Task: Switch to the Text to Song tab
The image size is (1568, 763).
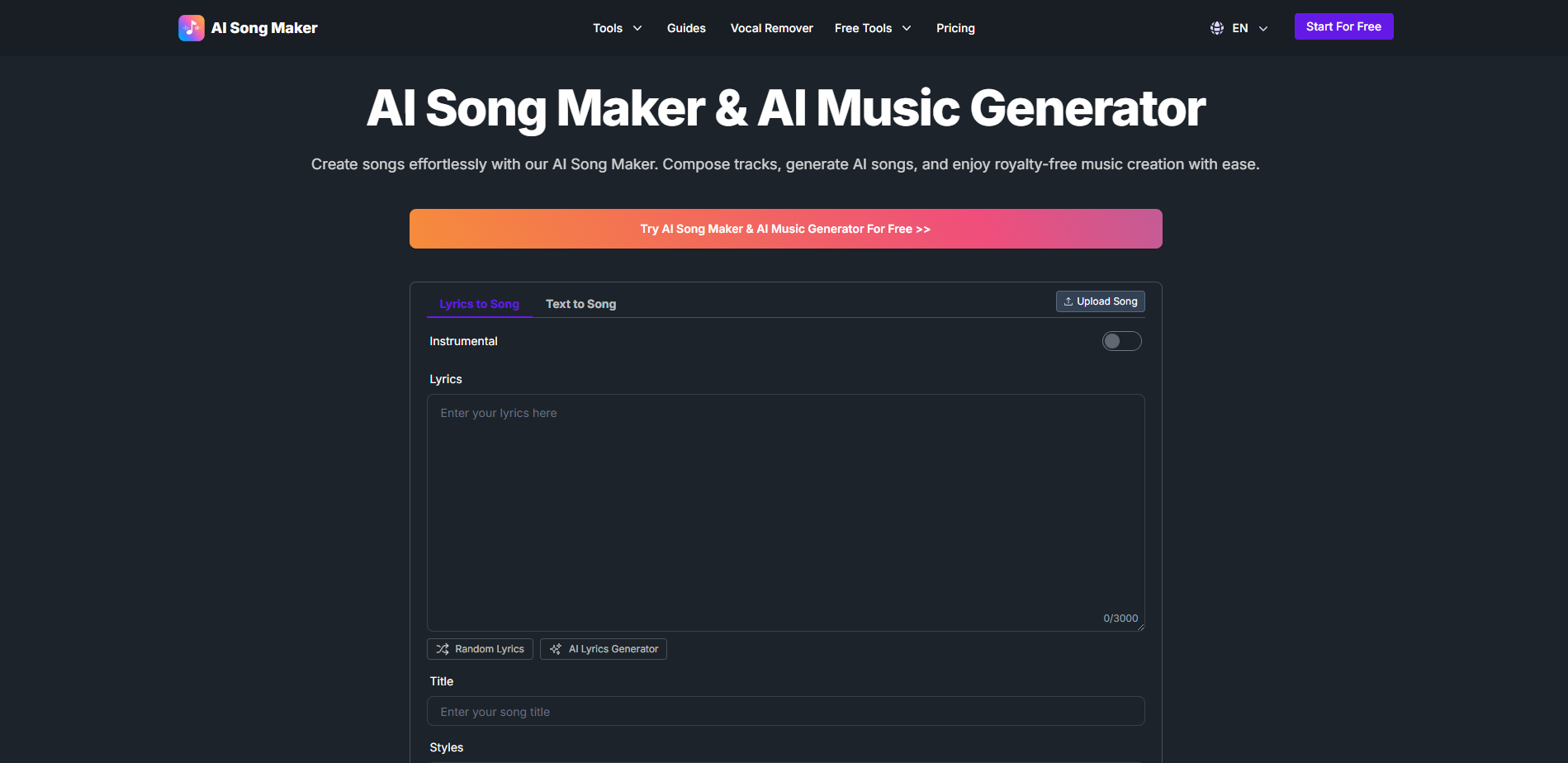Action: (x=580, y=303)
